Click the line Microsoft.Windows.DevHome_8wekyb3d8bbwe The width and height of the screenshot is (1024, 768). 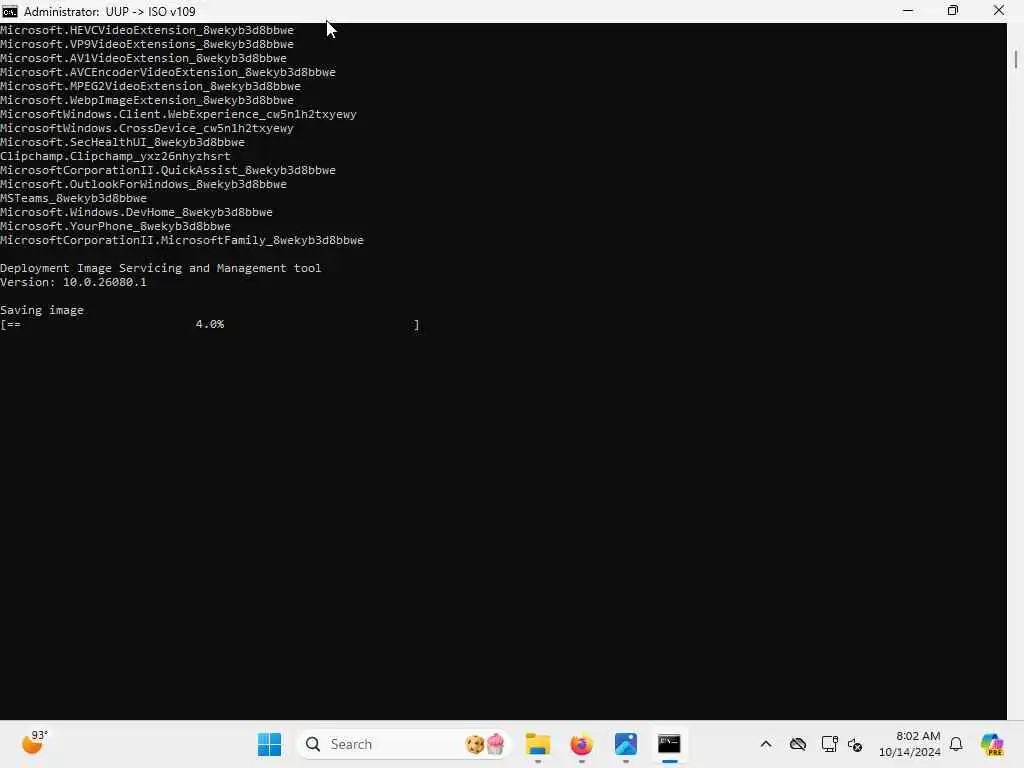point(136,212)
